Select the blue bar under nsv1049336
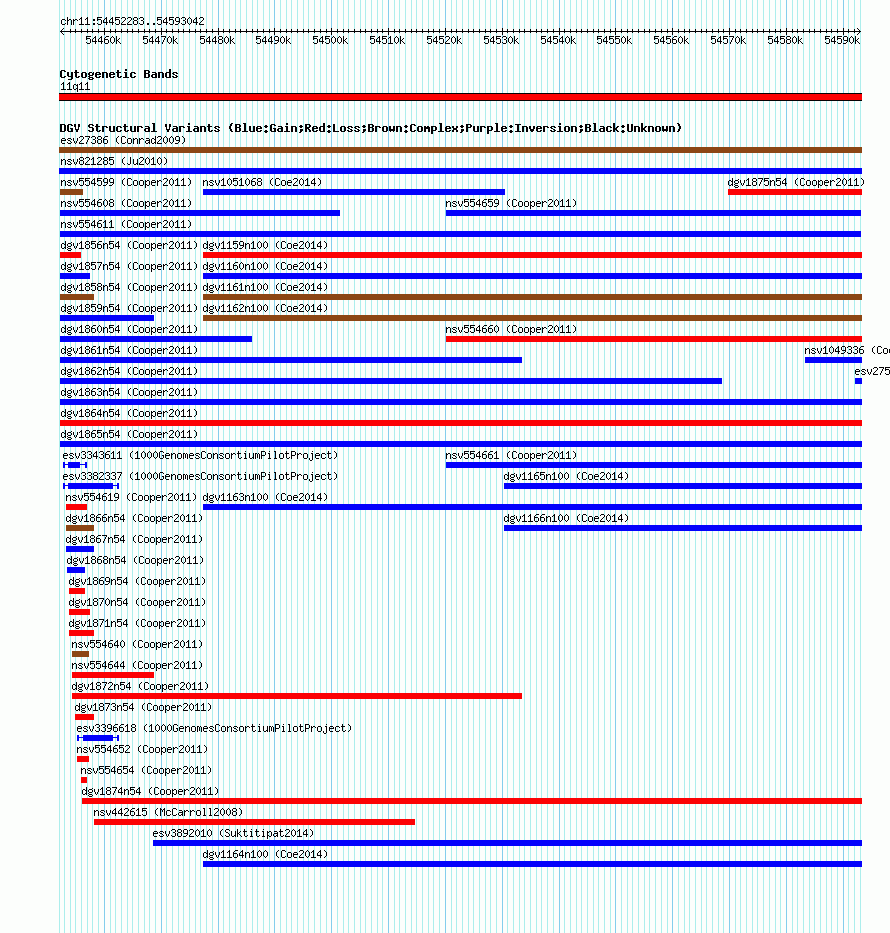Screen dimensions: 890x933 tap(833, 360)
